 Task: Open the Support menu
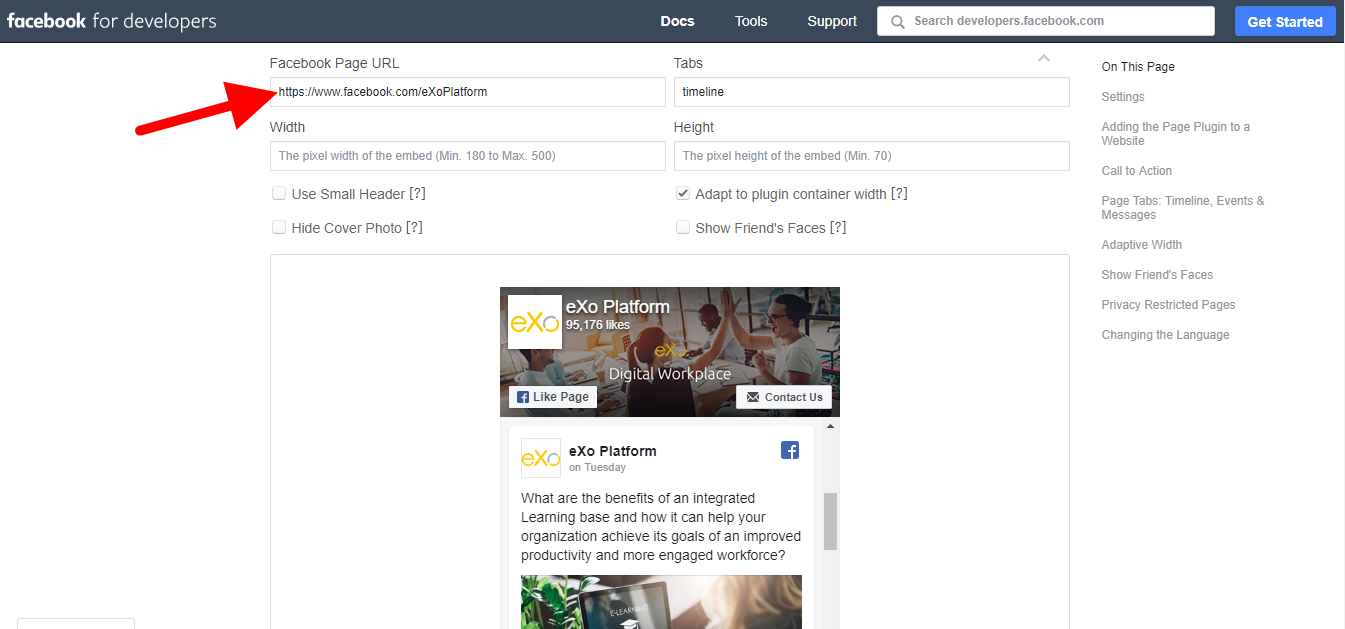click(x=832, y=21)
